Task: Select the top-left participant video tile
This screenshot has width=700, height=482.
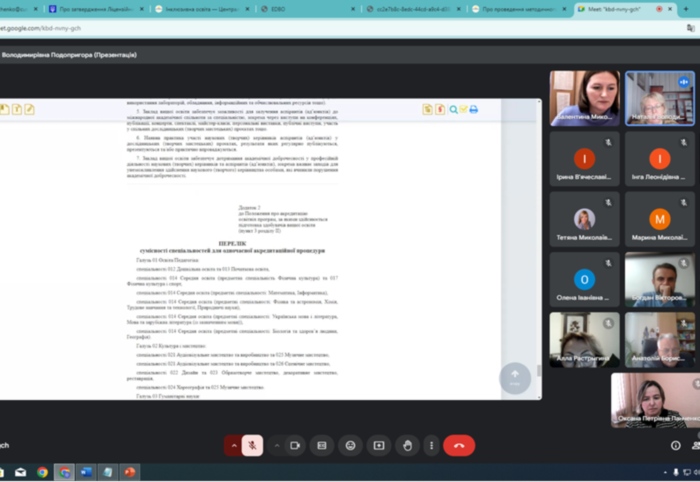Action: click(583, 97)
